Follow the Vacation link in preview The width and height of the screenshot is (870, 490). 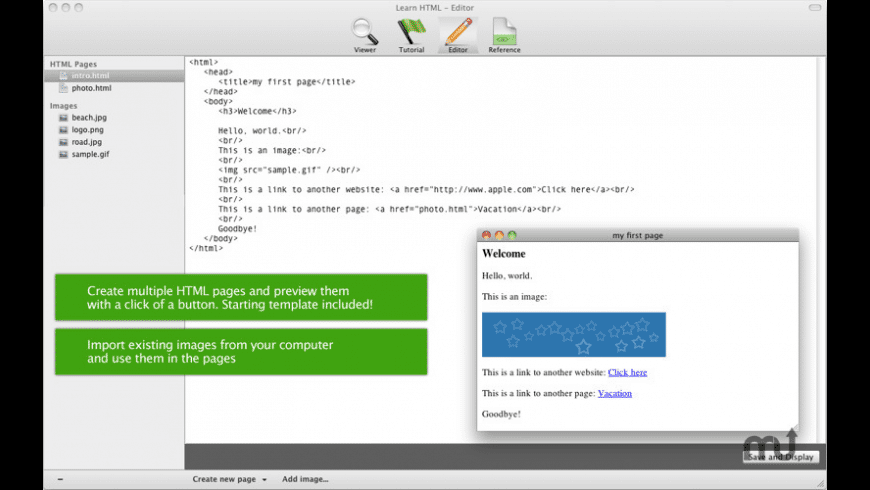click(614, 393)
